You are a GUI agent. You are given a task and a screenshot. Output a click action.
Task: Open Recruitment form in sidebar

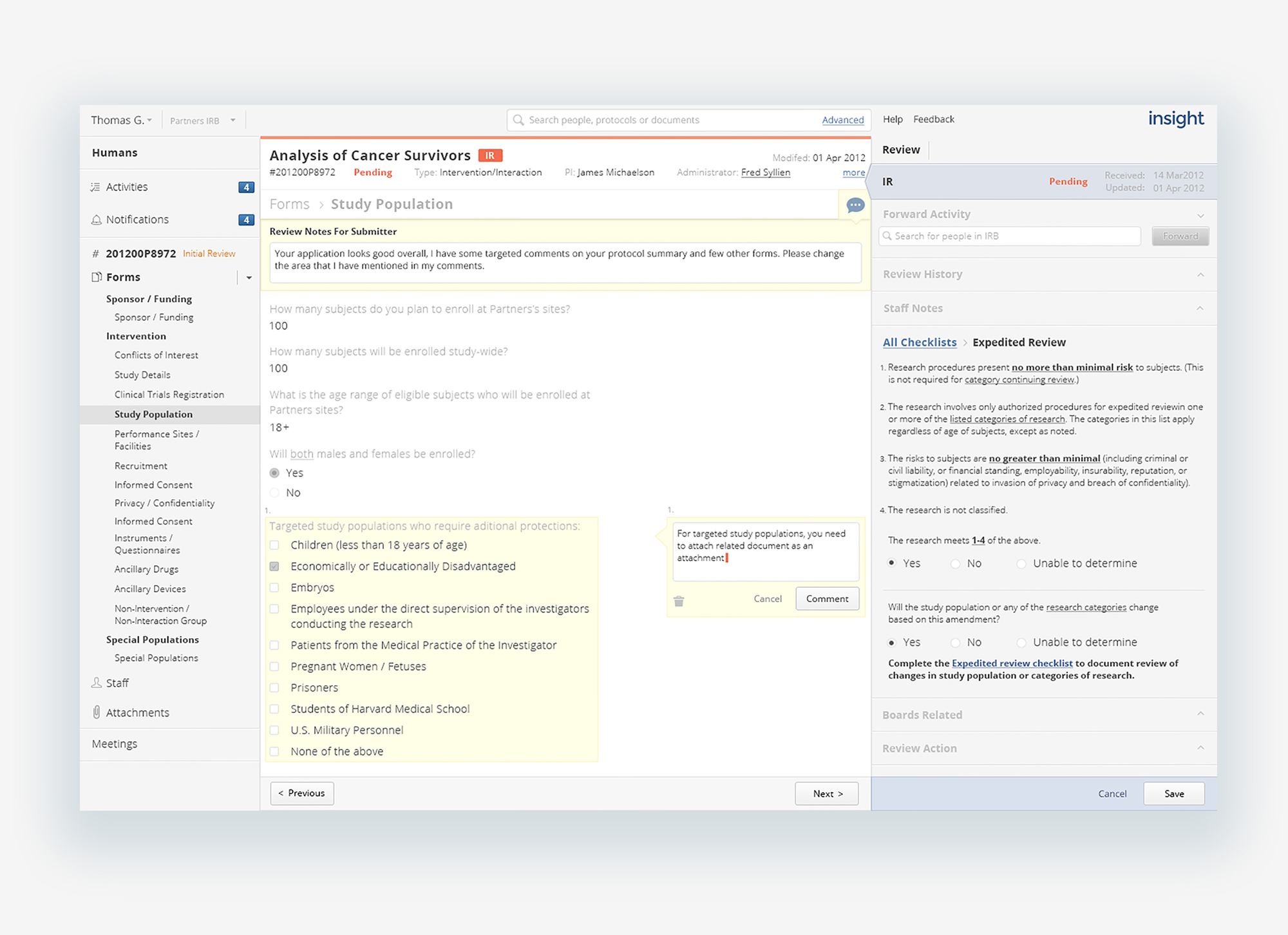(140, 466)
